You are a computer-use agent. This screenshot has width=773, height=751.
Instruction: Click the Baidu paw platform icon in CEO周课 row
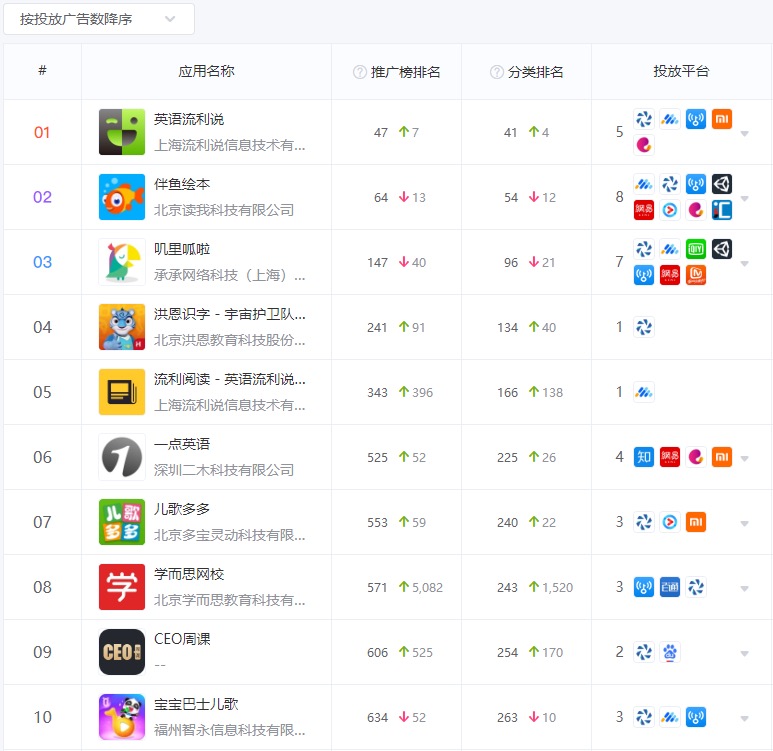click(669, 652)
